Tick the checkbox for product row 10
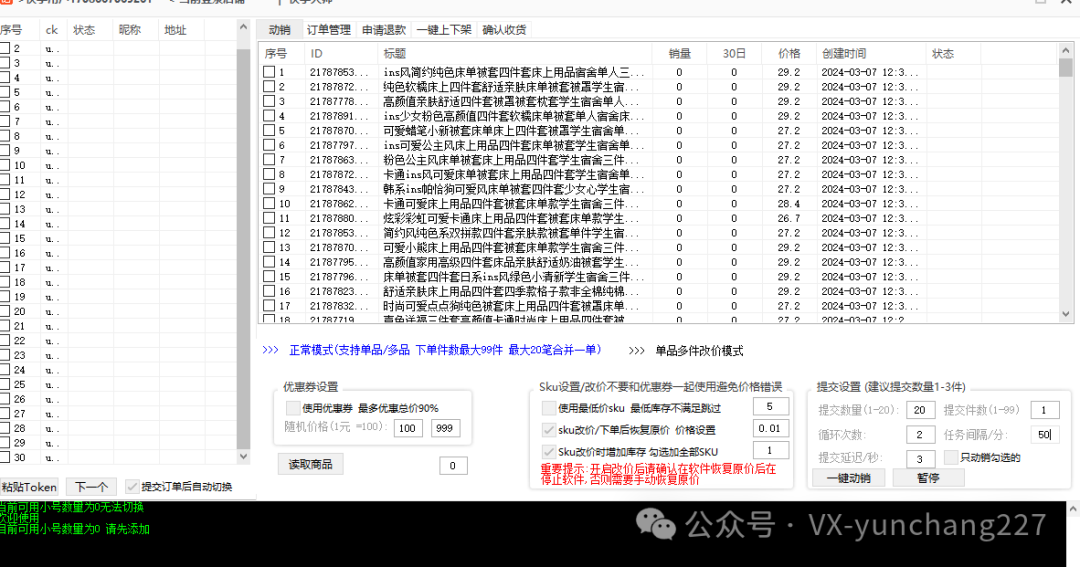 (269, 203)
